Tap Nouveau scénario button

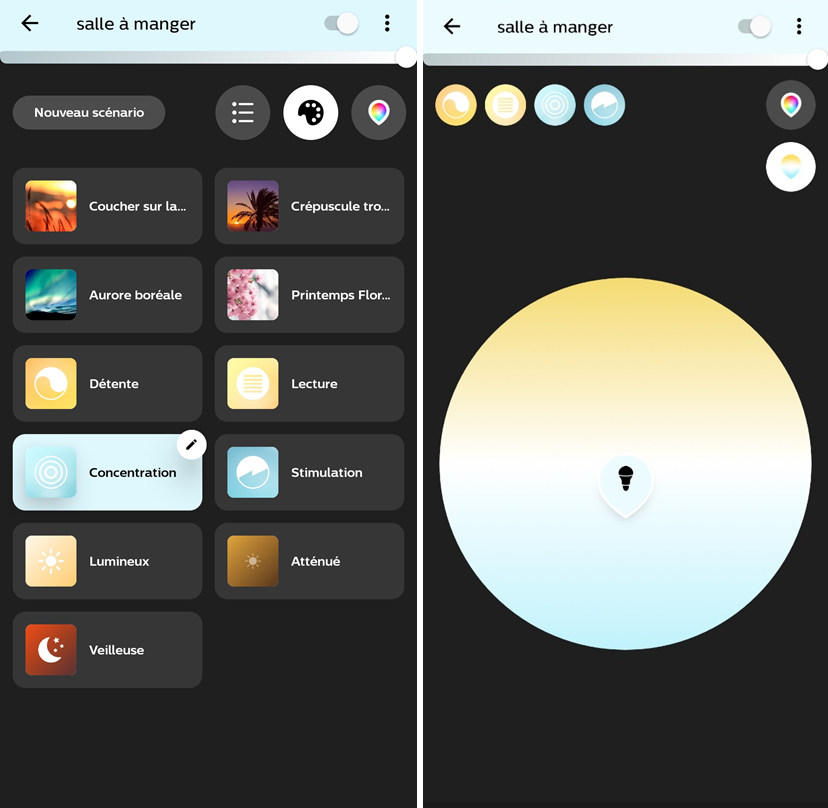89,112
